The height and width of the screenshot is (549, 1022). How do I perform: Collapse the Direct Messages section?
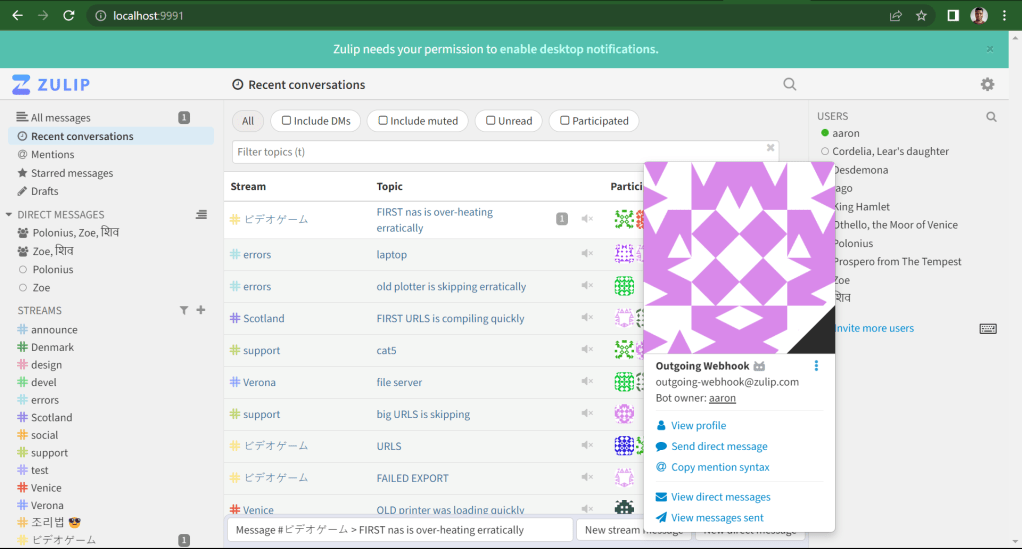[x=9, y=215]
